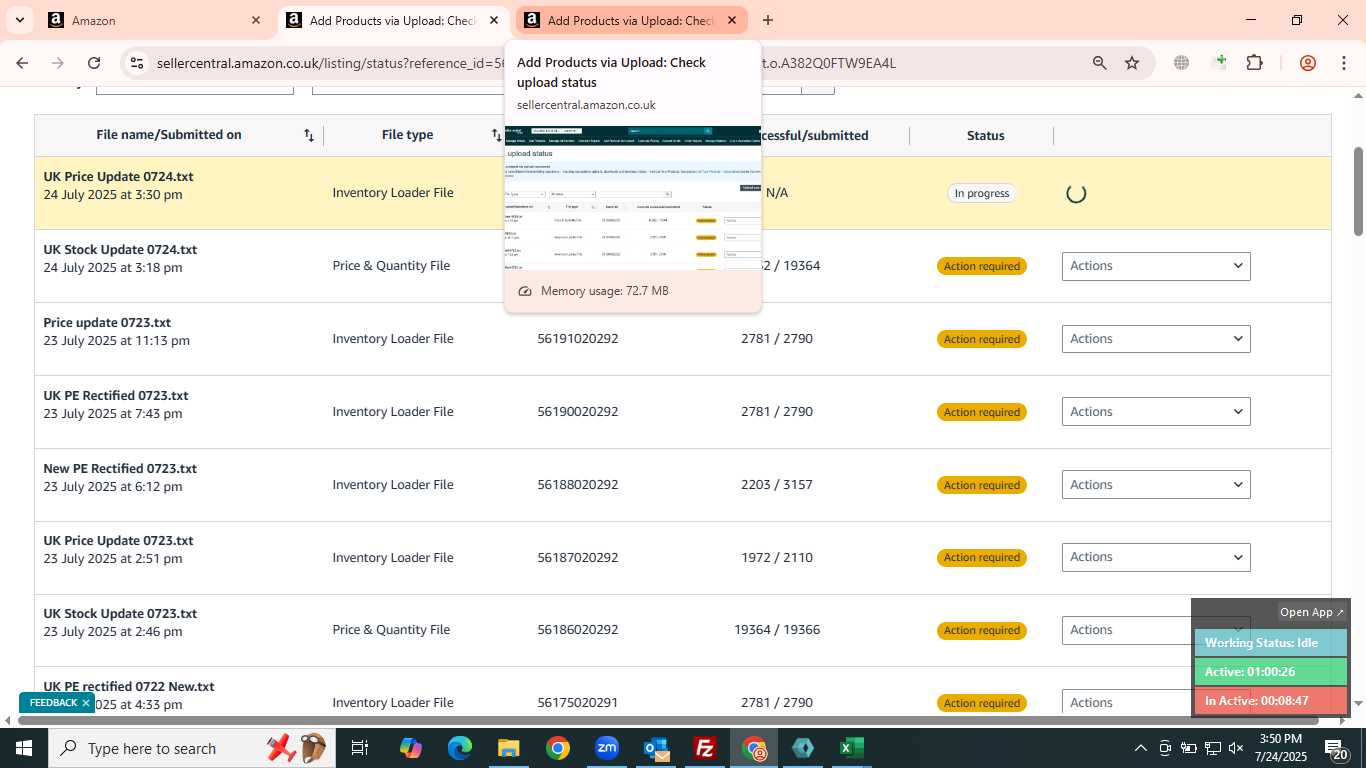The width and height of the screenshot is (1366, 768).
Task: Go back using the browser back arrow
Action: click(x=22, y=63)
